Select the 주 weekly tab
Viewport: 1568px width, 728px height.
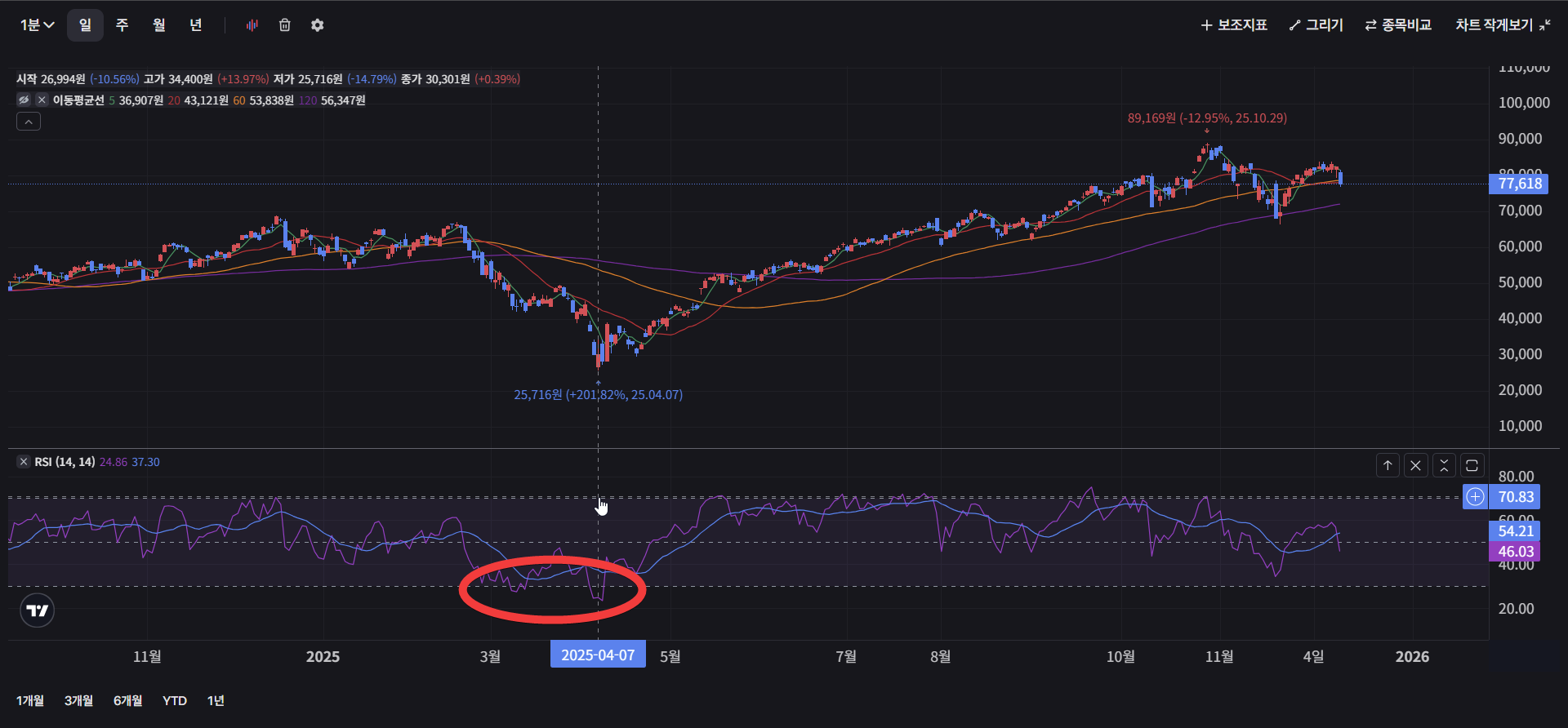tap(122, 25)
